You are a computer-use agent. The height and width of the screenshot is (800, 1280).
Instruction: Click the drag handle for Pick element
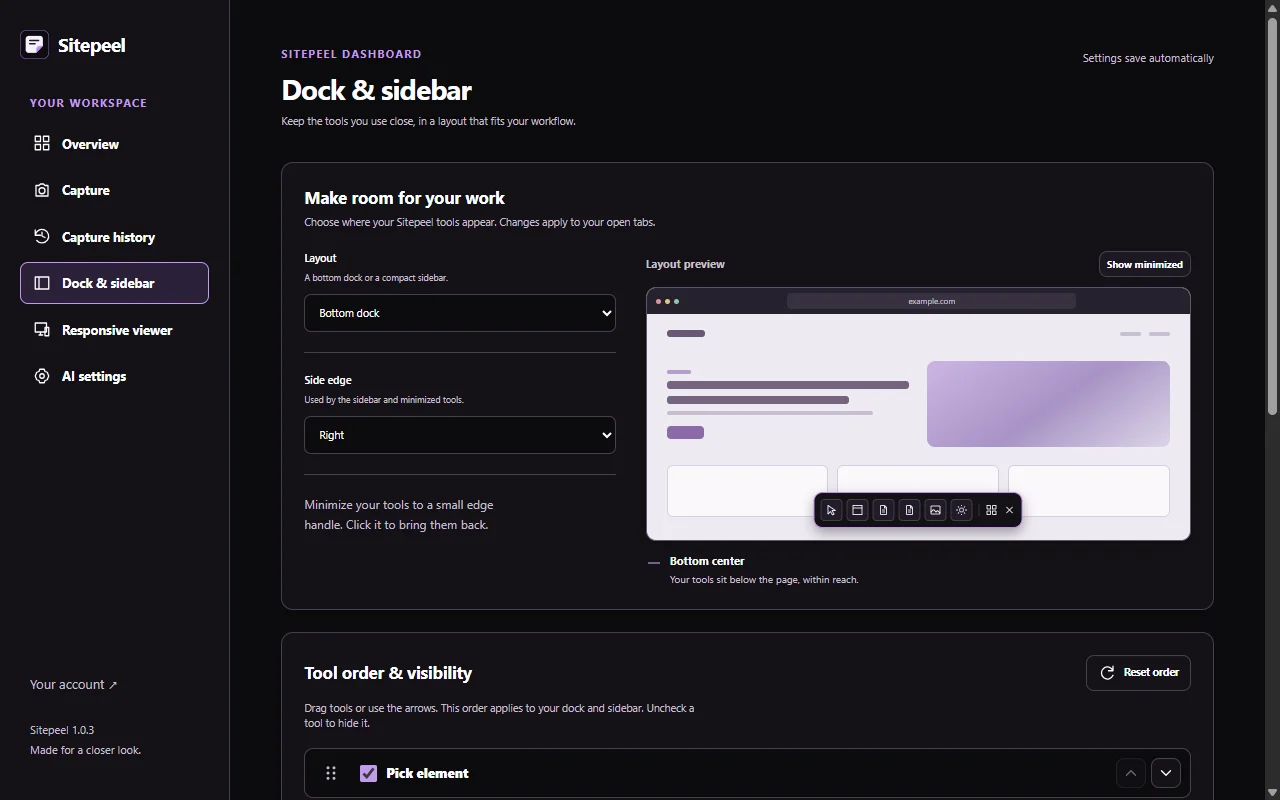(x=331, y=773)
